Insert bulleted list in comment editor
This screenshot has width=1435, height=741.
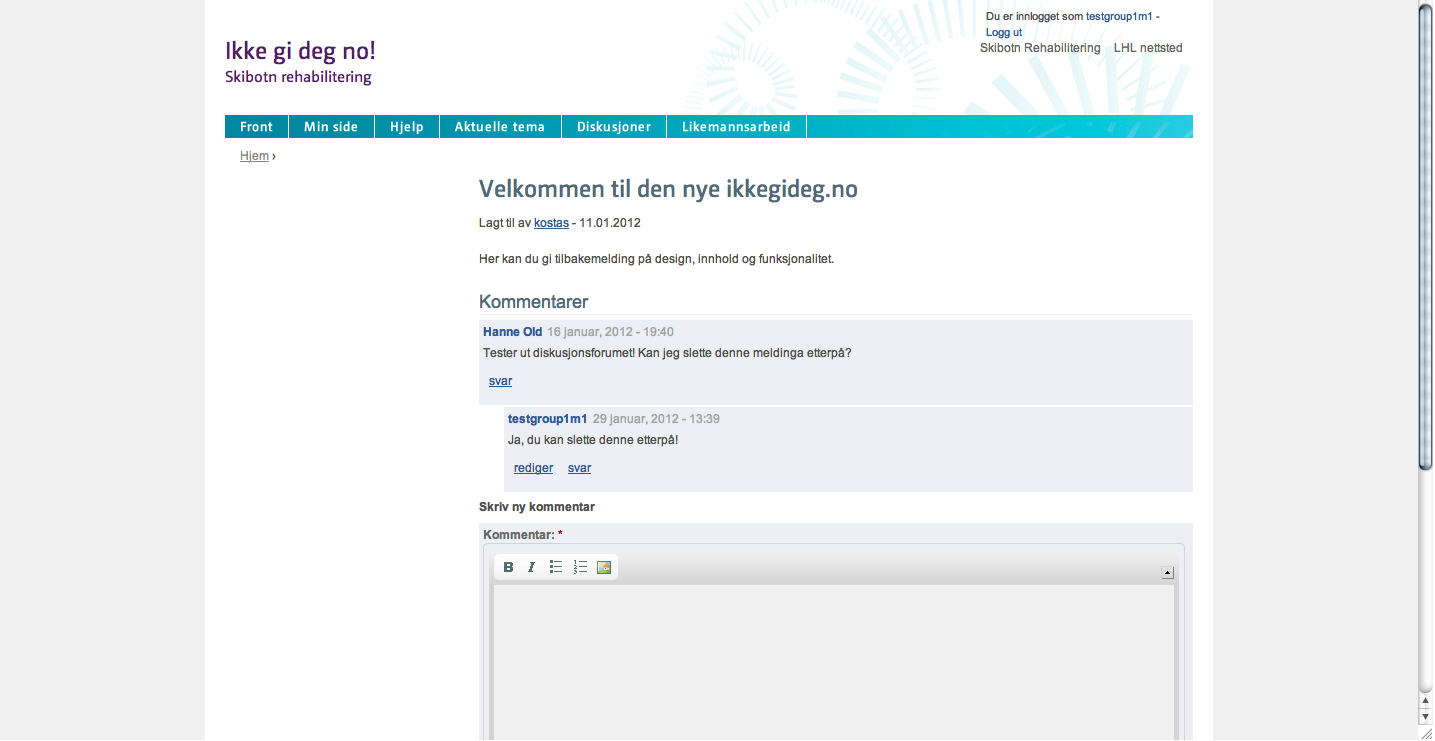tap(556, 567)
